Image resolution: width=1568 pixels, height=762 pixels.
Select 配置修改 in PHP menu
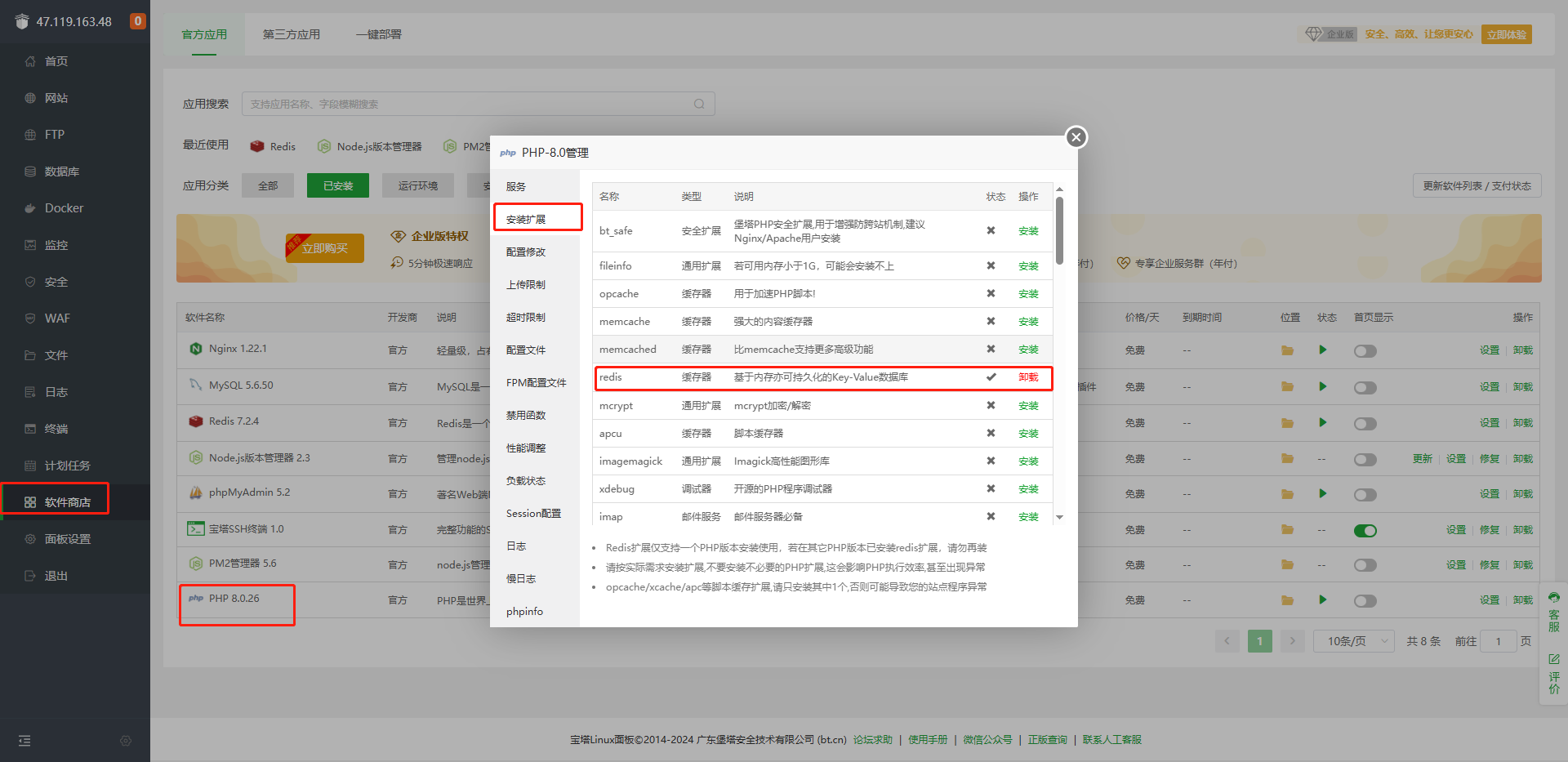(526, 252)
